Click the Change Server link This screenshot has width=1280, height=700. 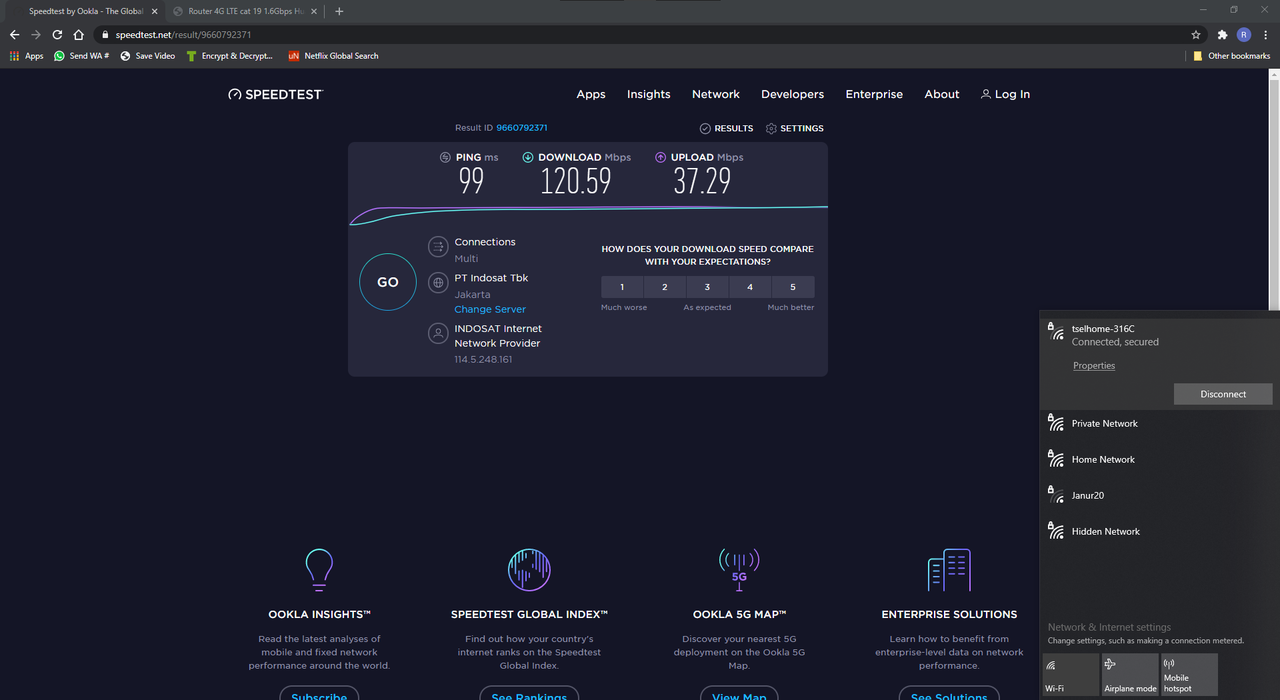pos(490,309)
